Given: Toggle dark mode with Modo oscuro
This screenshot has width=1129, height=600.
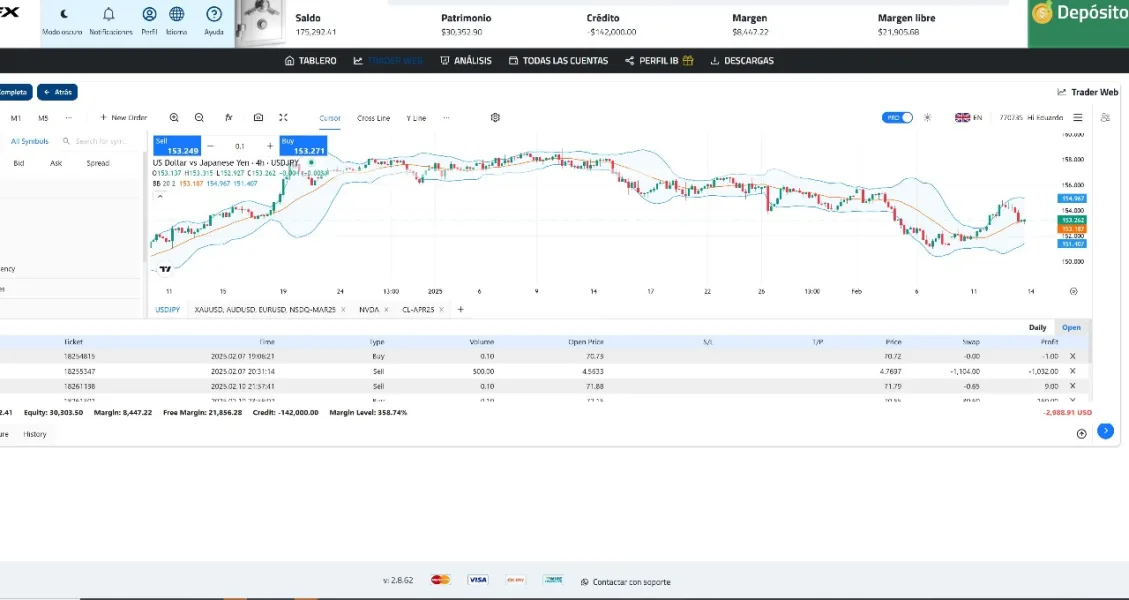Looking at the screenshot, I should click(x=63, y=15).
